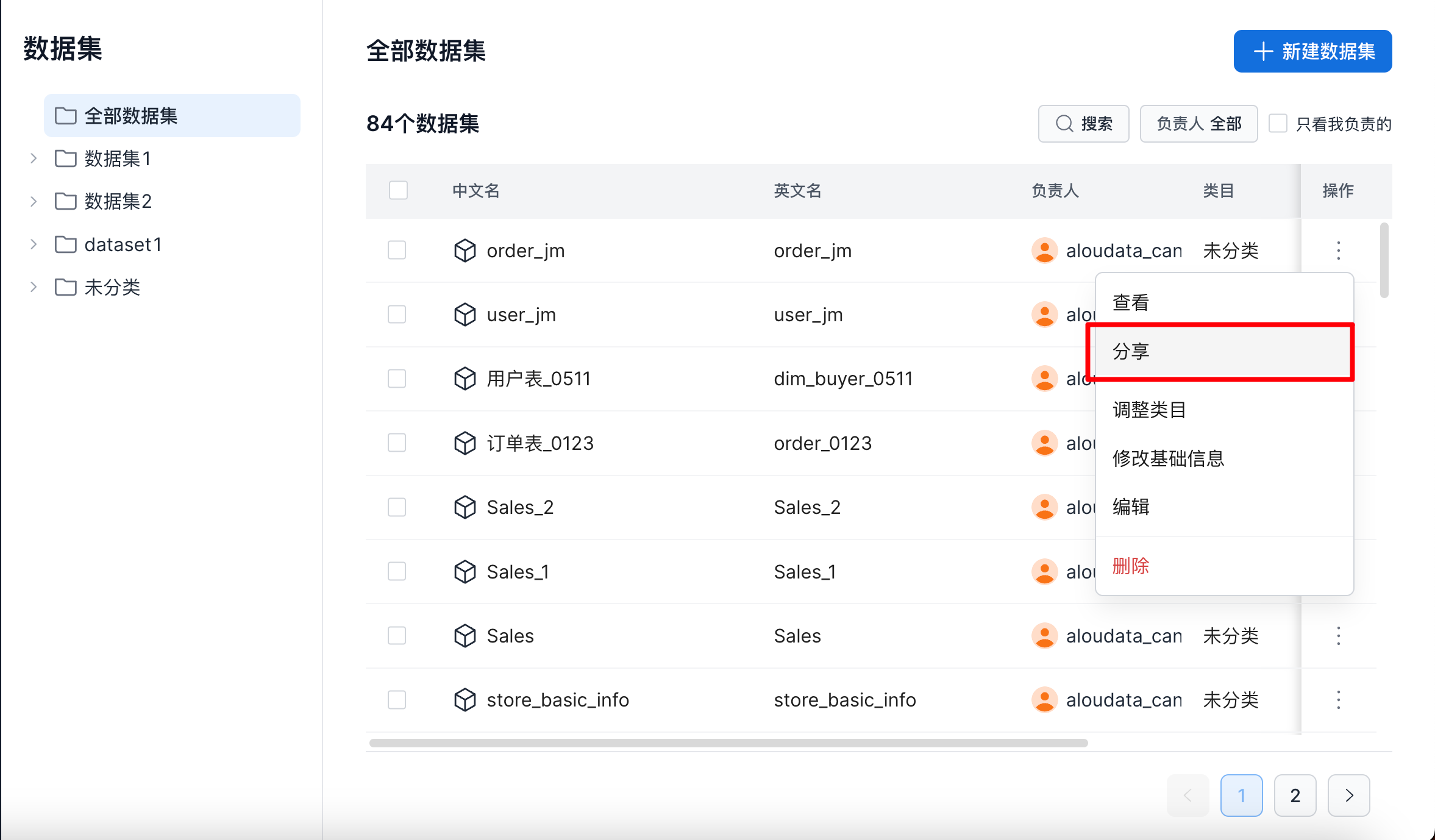Go to page 2 of the list

1295,796
